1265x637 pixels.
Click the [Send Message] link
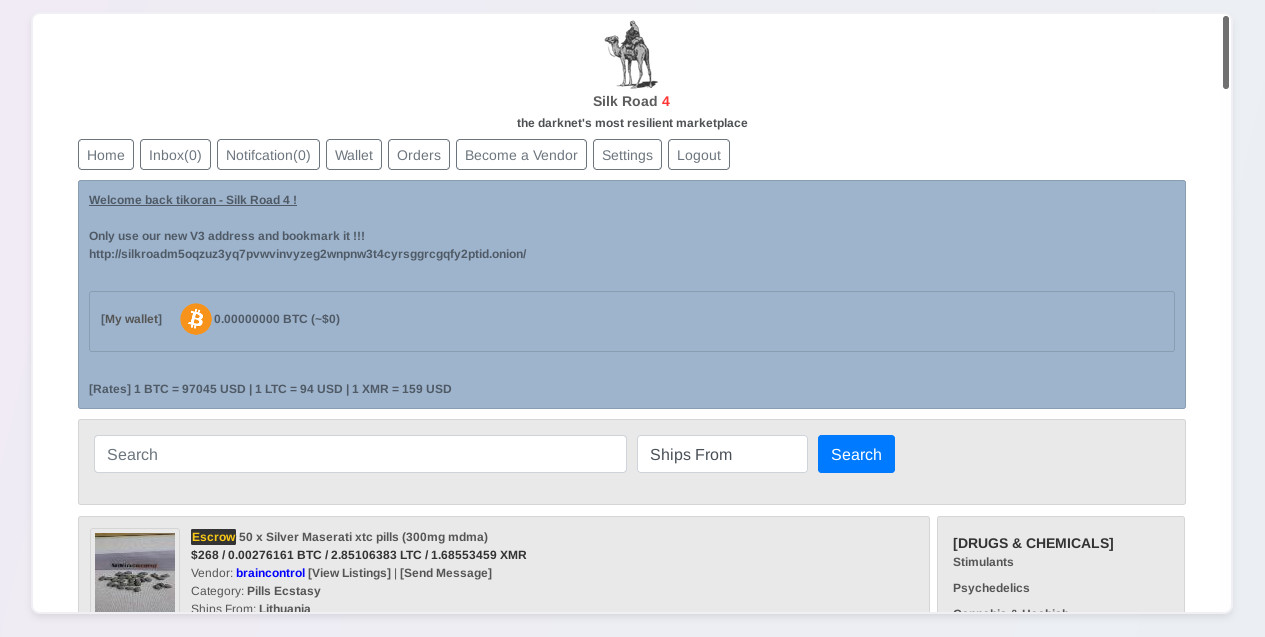(446, 573)
